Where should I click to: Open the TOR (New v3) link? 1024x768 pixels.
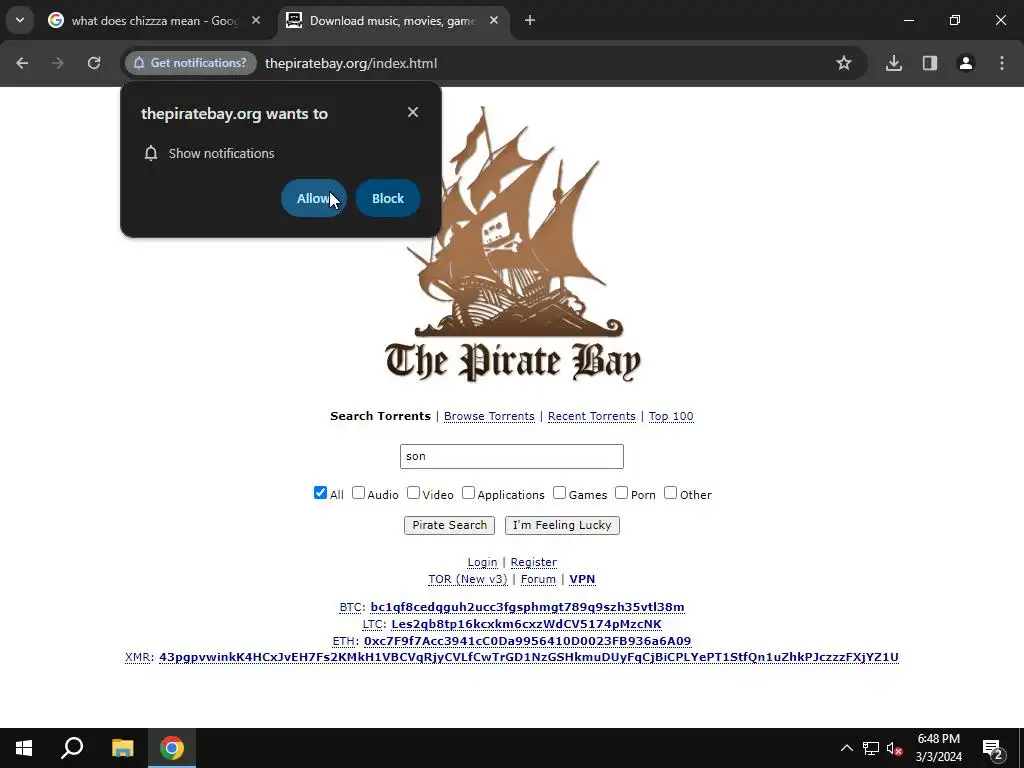click(x=468, y=579)
